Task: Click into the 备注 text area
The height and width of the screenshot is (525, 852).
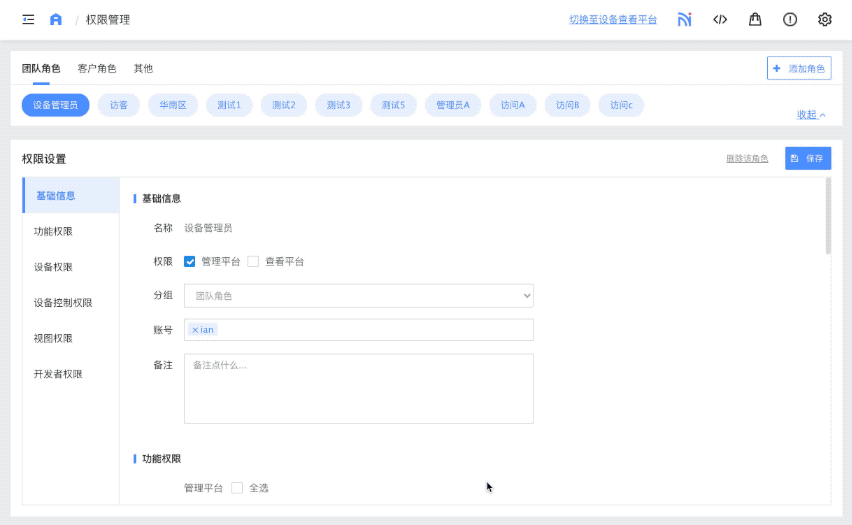Action: [358, 388]
